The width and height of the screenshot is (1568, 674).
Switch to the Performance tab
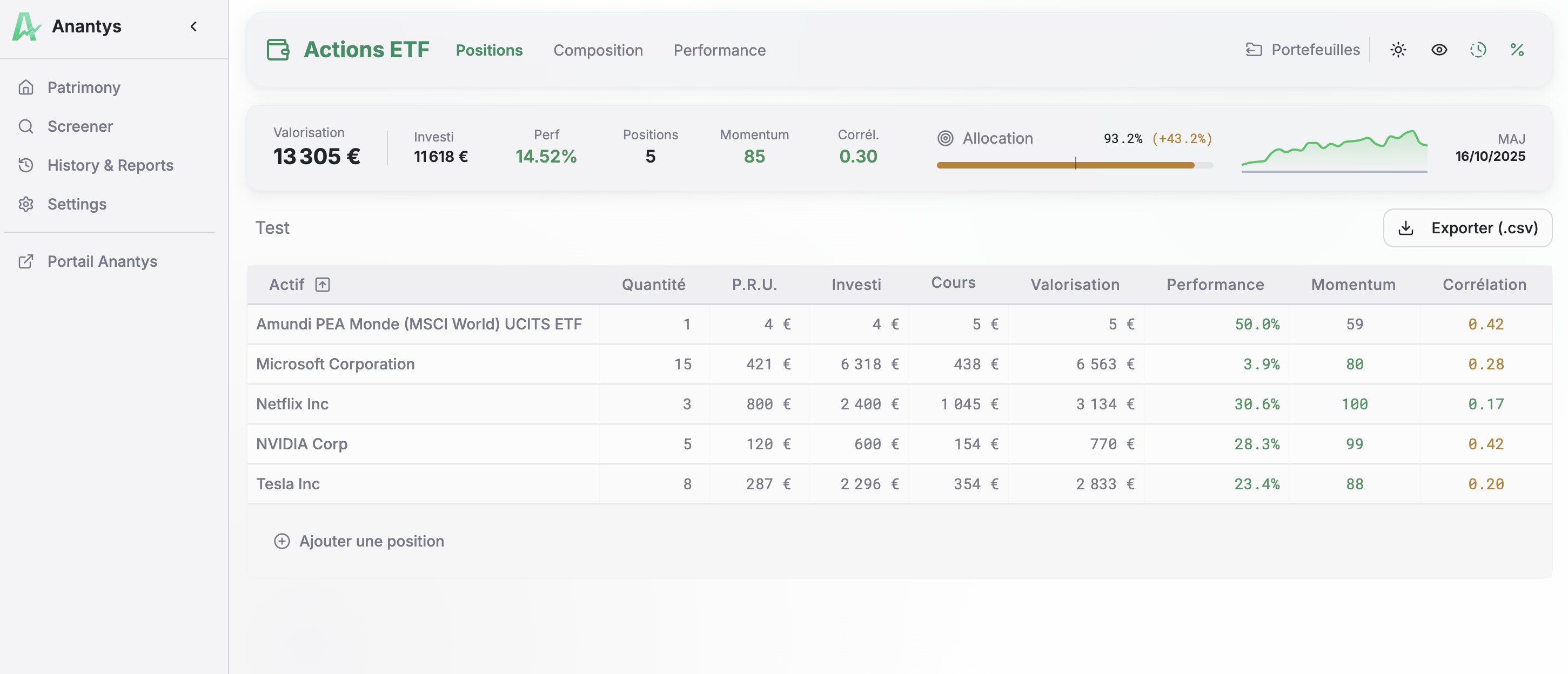[x=719, y=50]
